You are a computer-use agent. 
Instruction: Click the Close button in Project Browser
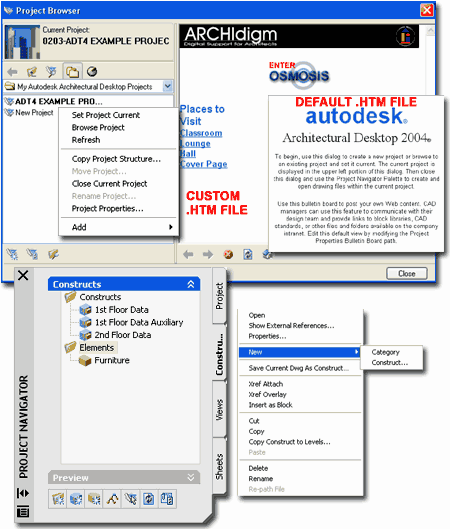tap(407, 273)
